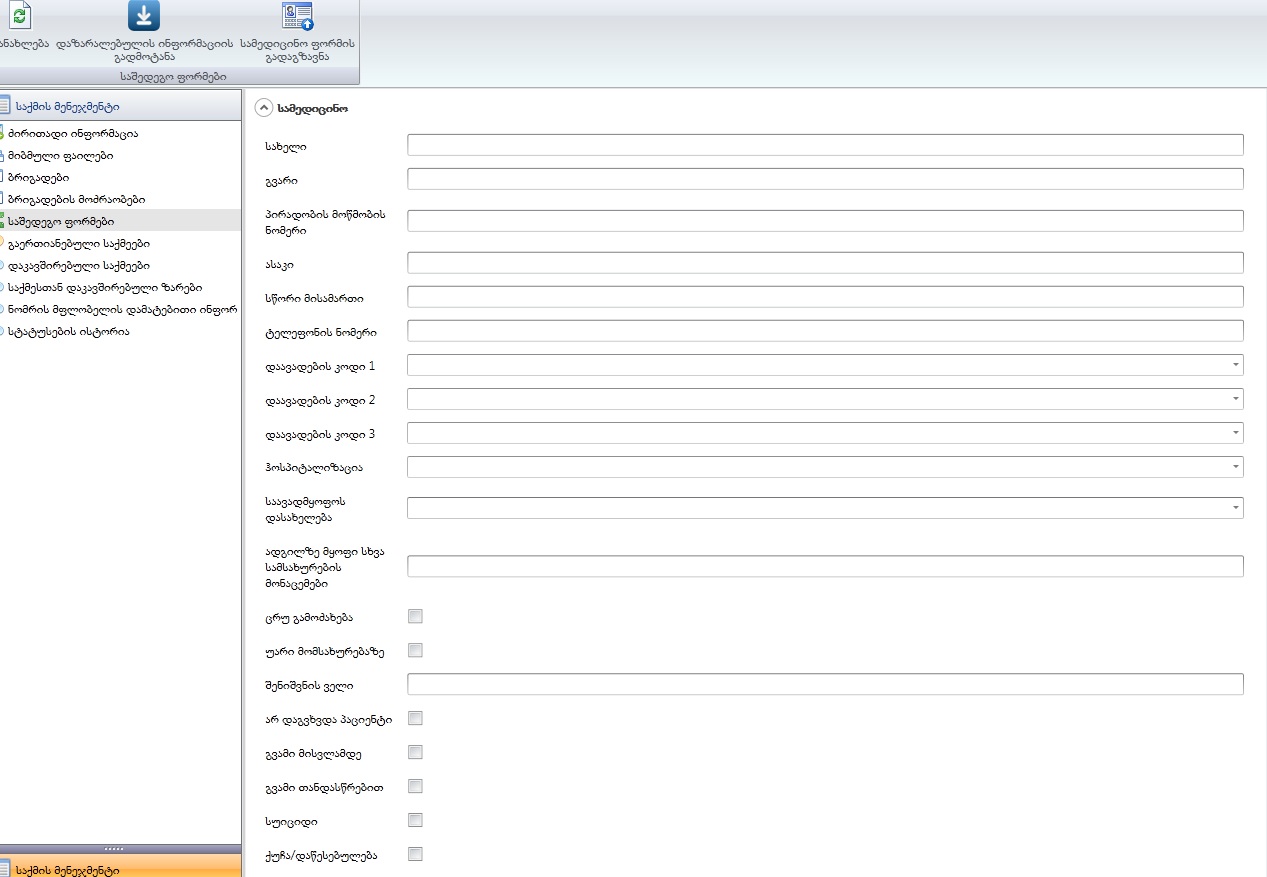Open ბრიგადები in the sidebar
The height and width of the screenshot is (877, 1267).
click(38, 177)
